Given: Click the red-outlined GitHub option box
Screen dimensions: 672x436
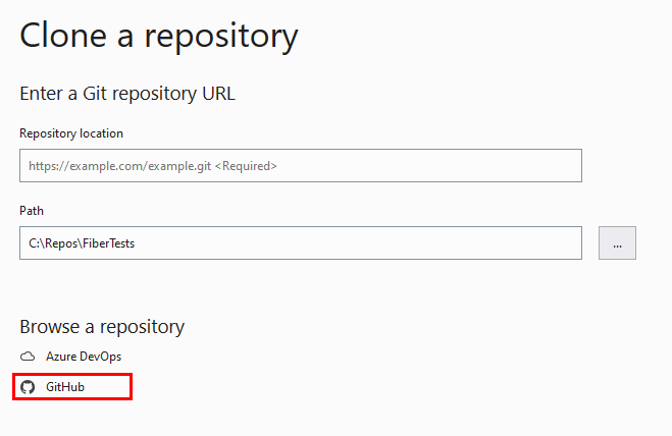Looking at the screenshot, I should click(x=72, y=387).
